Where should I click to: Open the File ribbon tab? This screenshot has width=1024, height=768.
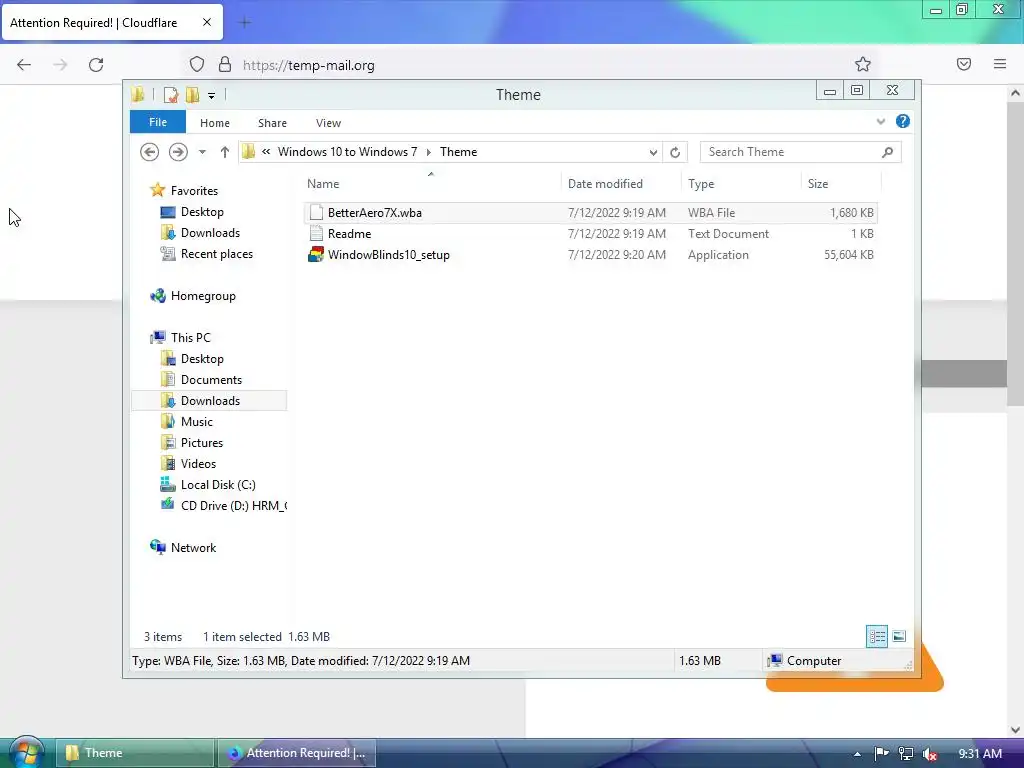pos(157,122)
